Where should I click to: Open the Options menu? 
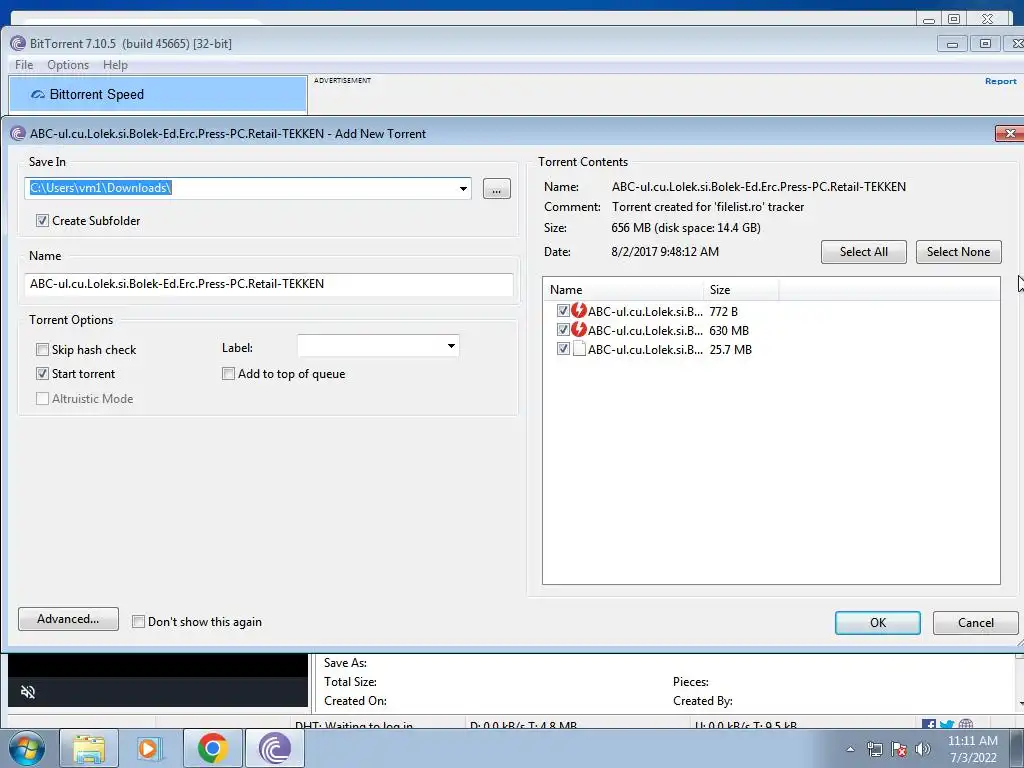pyautogui.click(x=68, y=65)
